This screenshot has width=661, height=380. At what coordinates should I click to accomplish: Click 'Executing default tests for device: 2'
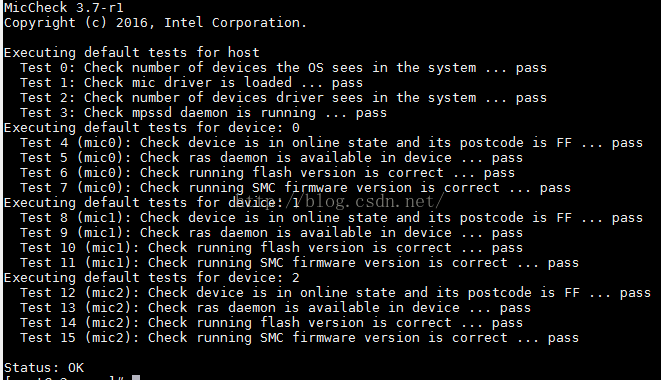(152, 278)
